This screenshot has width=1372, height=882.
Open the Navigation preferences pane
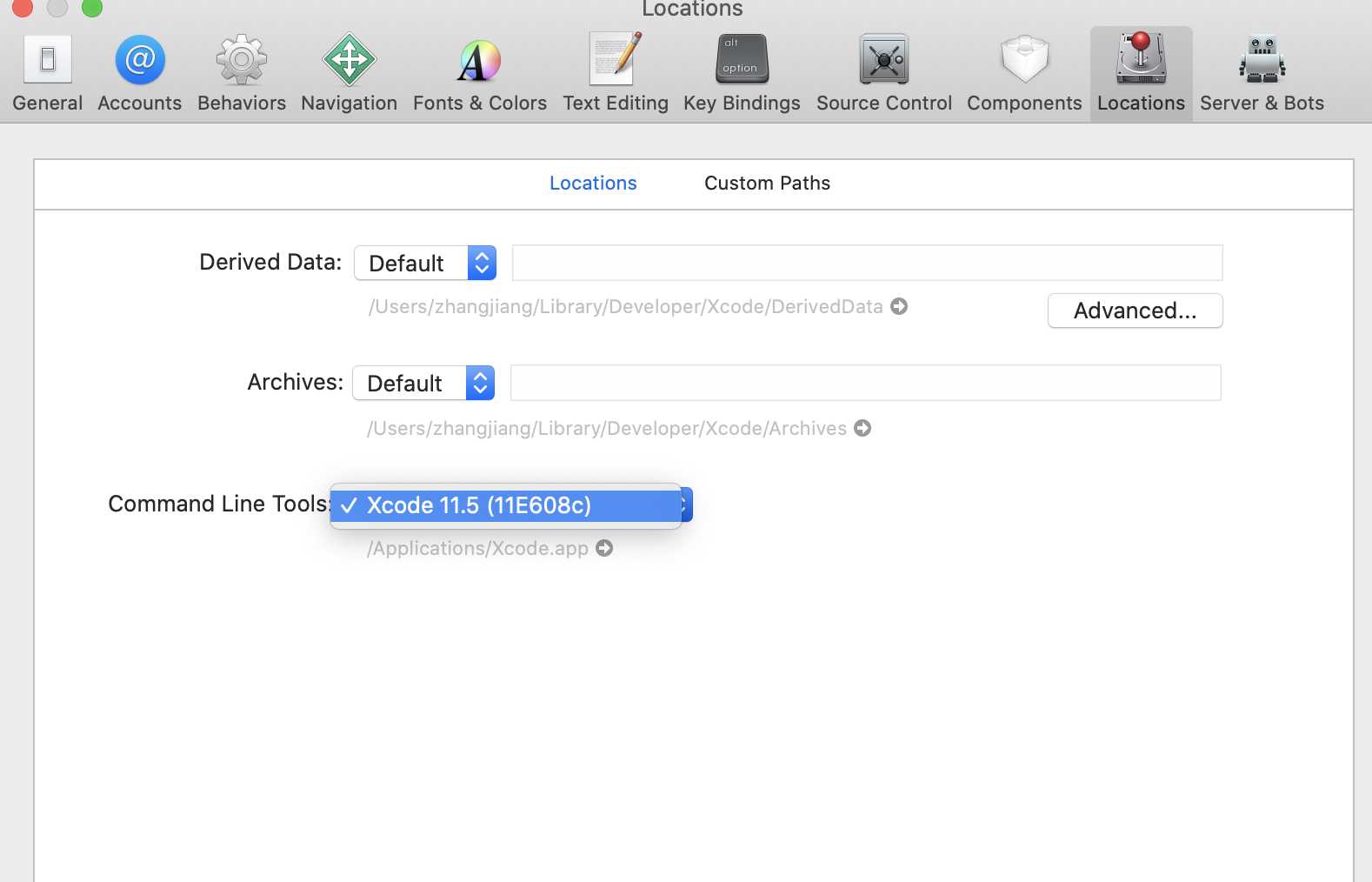(349, 73)
